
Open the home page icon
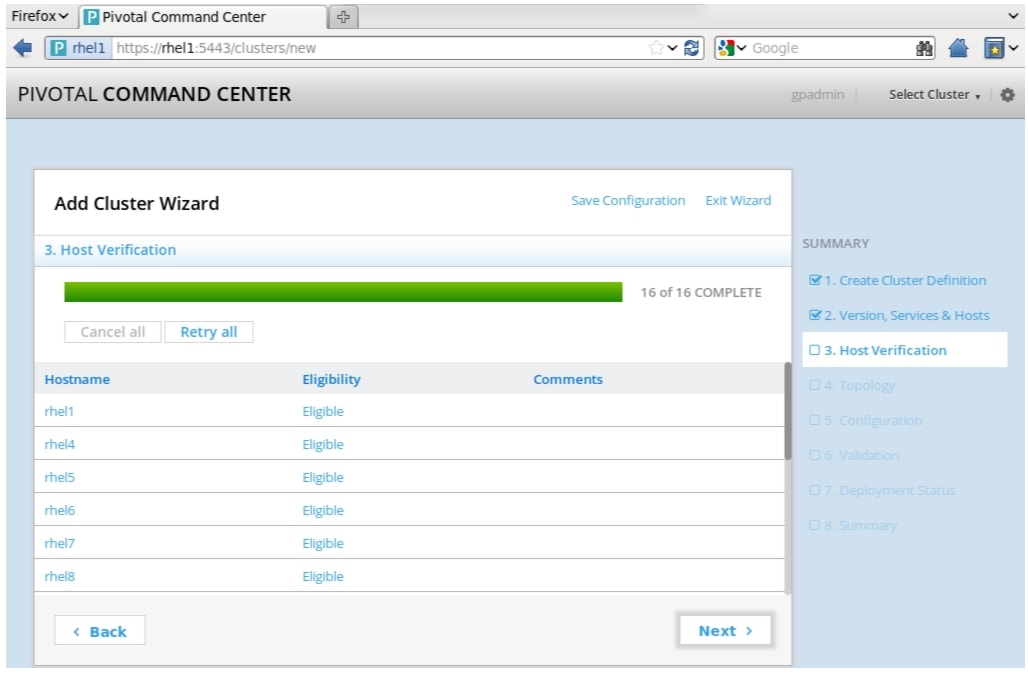pyautogui.click(x=958, y=48)
